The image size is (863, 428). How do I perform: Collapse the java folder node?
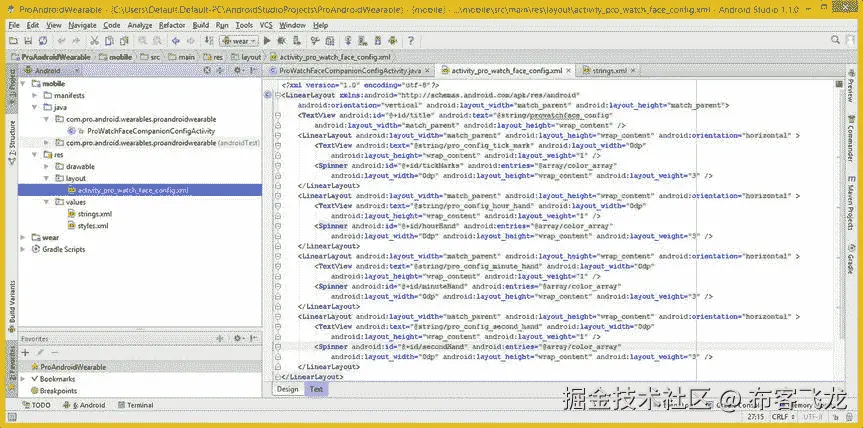[35, 107]
